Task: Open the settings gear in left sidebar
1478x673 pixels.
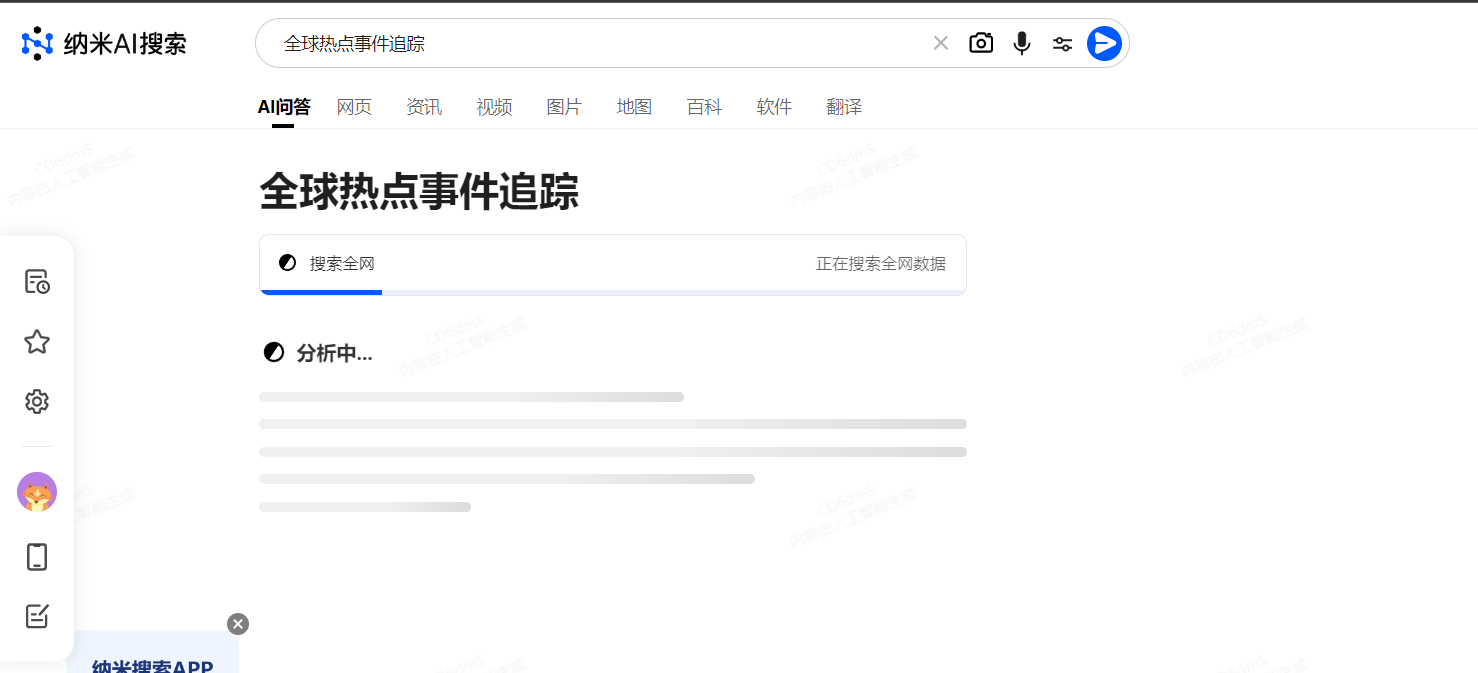Action: click(36, 401)
